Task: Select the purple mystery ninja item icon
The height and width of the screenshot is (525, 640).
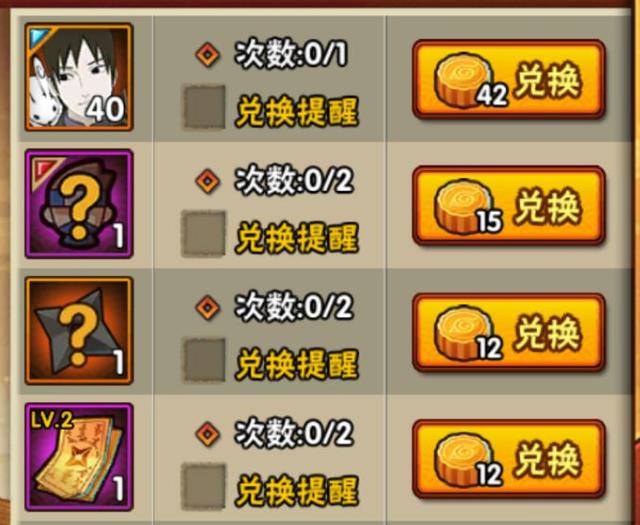Action: pyautogui.click(x=79, y=204)
